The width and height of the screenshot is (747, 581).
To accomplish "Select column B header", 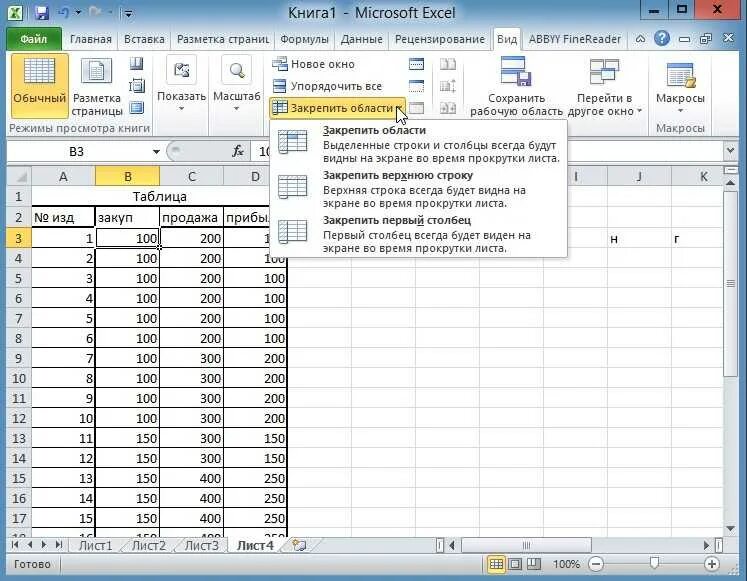I will (127, 177).
